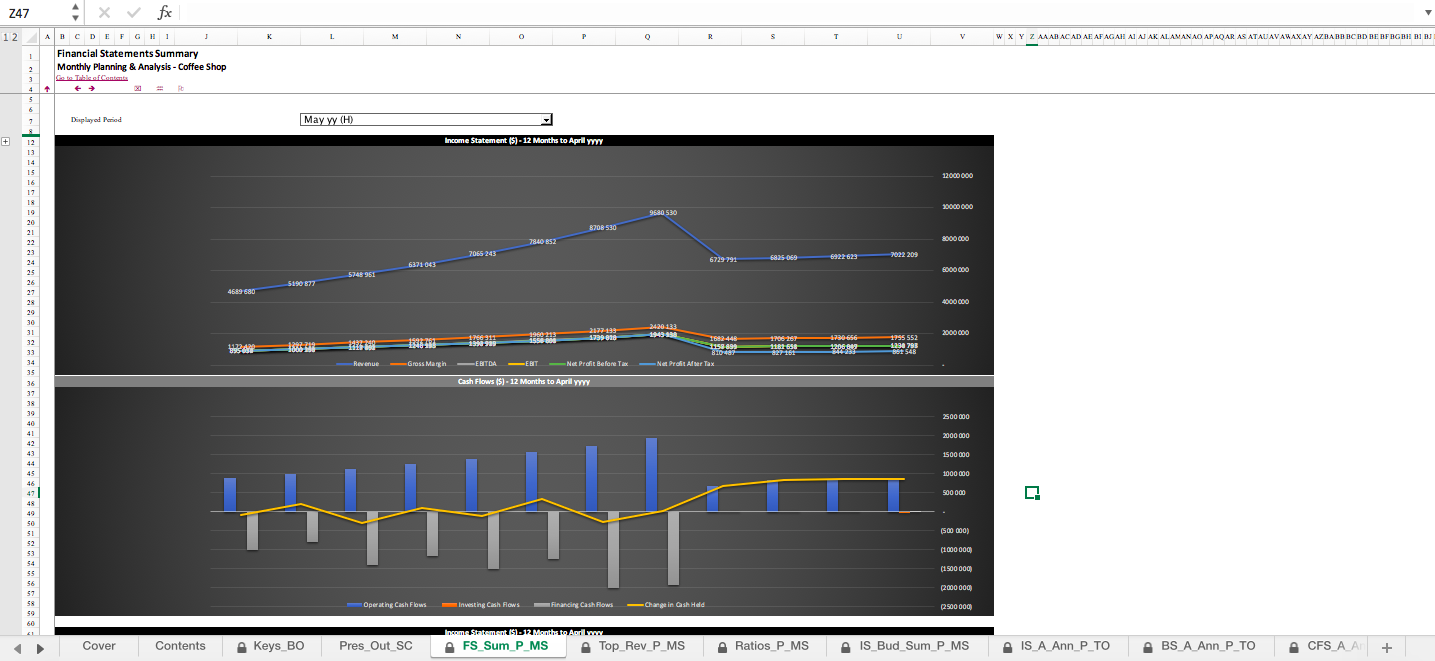1435x661 pixels.
Task: Expand grouped rows with the plus button
Action: (6, 142)
